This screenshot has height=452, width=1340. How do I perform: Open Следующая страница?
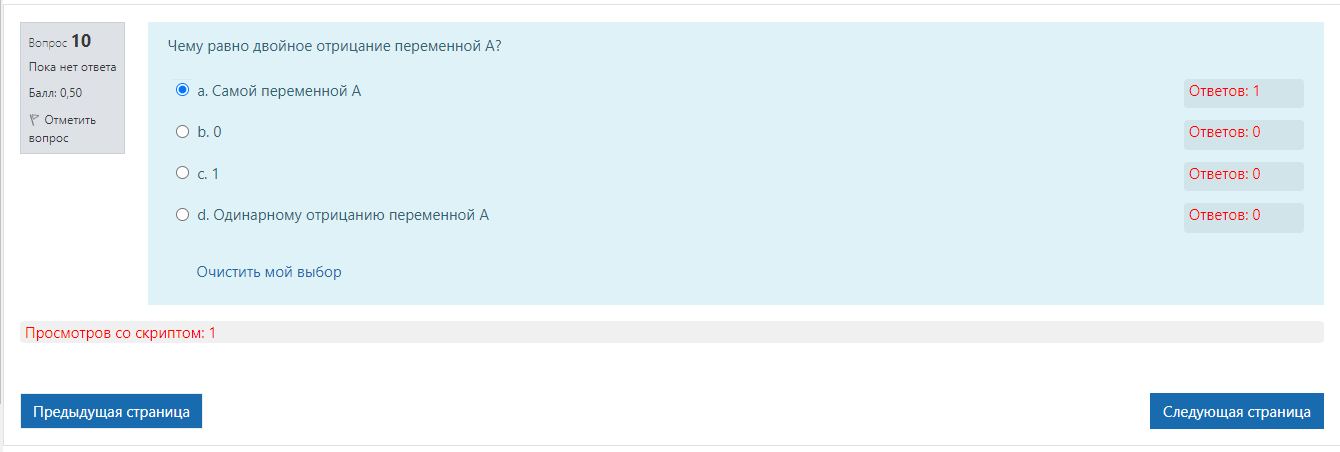(x=1237, y=411)
